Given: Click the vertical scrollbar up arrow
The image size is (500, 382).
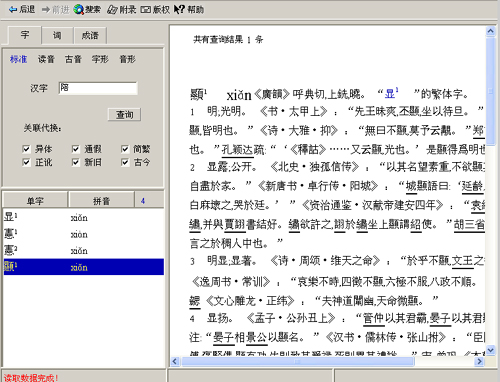Looking at the screenshot, I should tap(490, 31).
